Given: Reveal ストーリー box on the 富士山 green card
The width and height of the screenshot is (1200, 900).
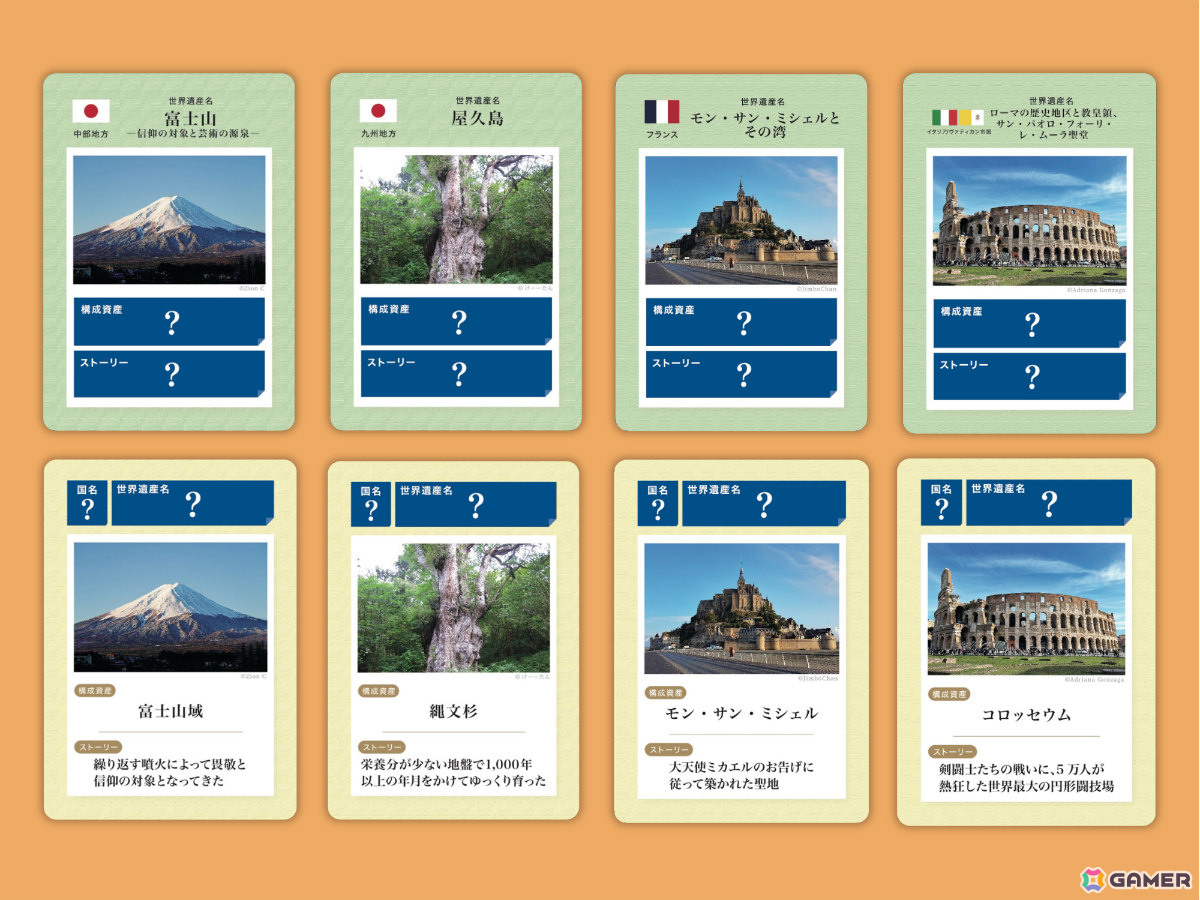Looking at the screenshot, I should pos(169,374).
